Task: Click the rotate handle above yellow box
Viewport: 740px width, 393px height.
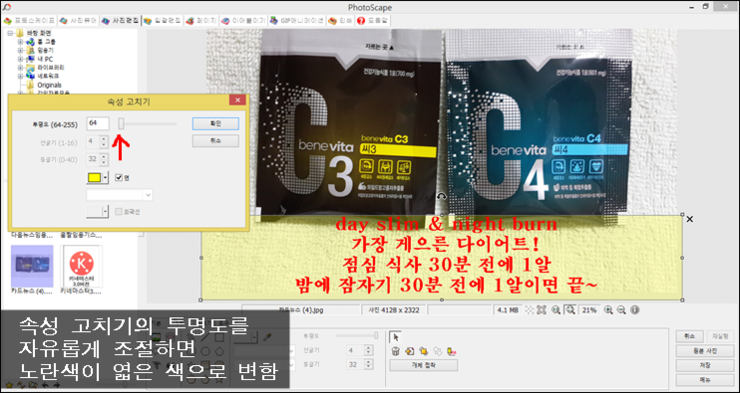Action: tap(441, 197)
